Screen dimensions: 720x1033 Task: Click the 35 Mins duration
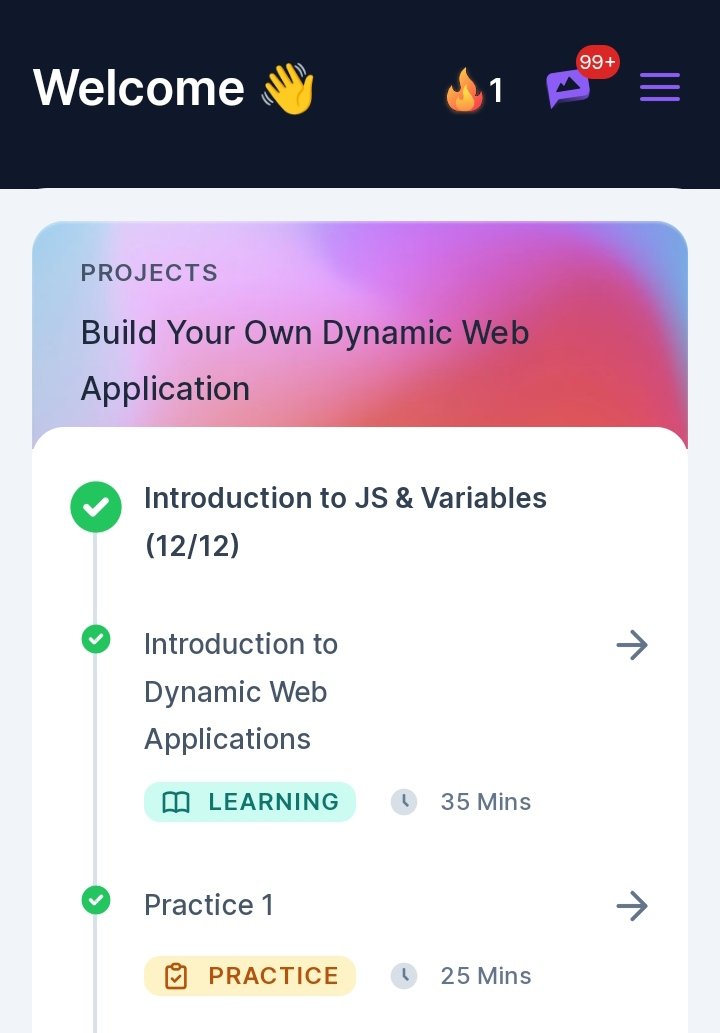click(485, 802)
